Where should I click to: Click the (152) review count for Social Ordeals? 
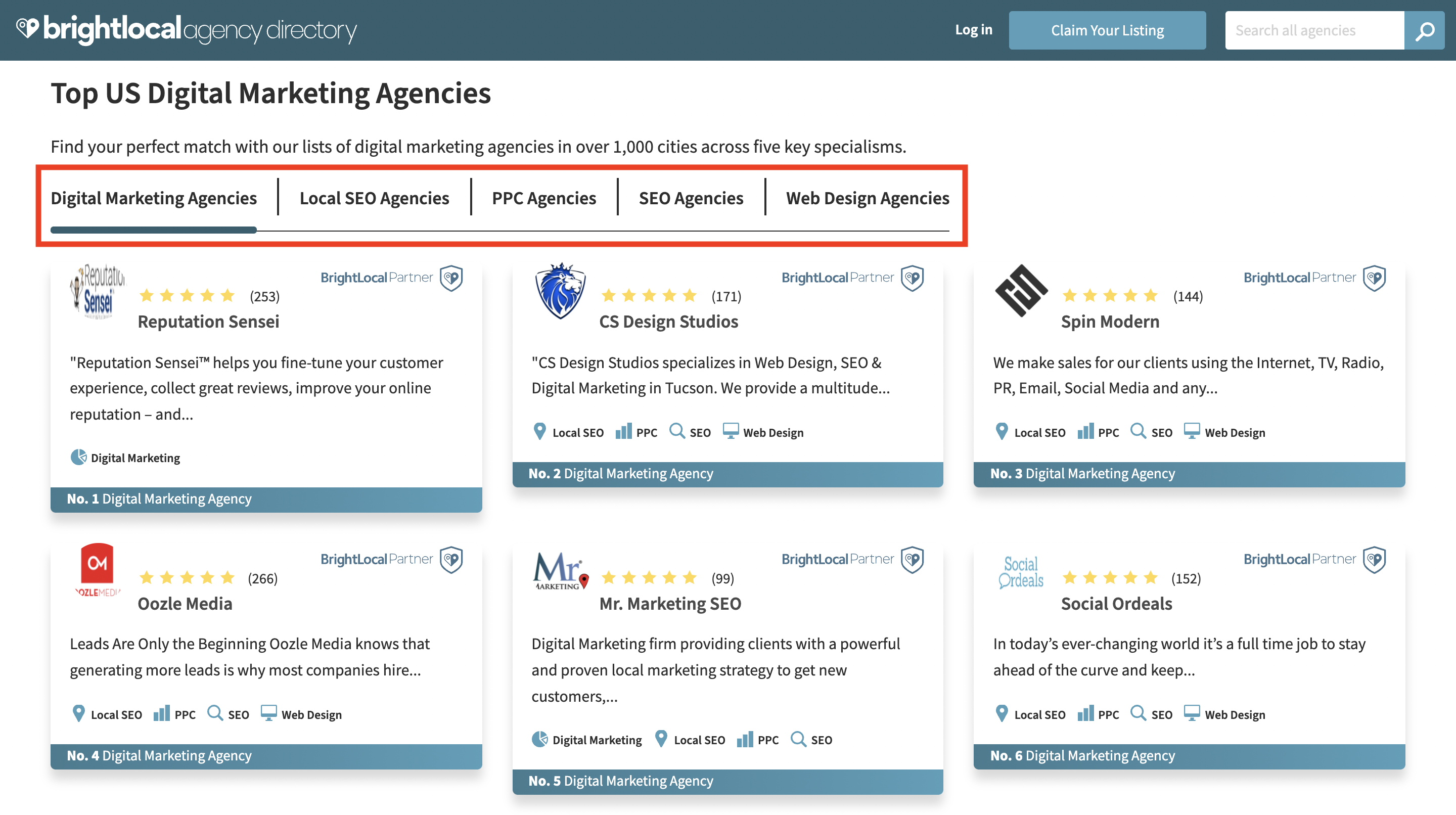tap(1186, 578)
